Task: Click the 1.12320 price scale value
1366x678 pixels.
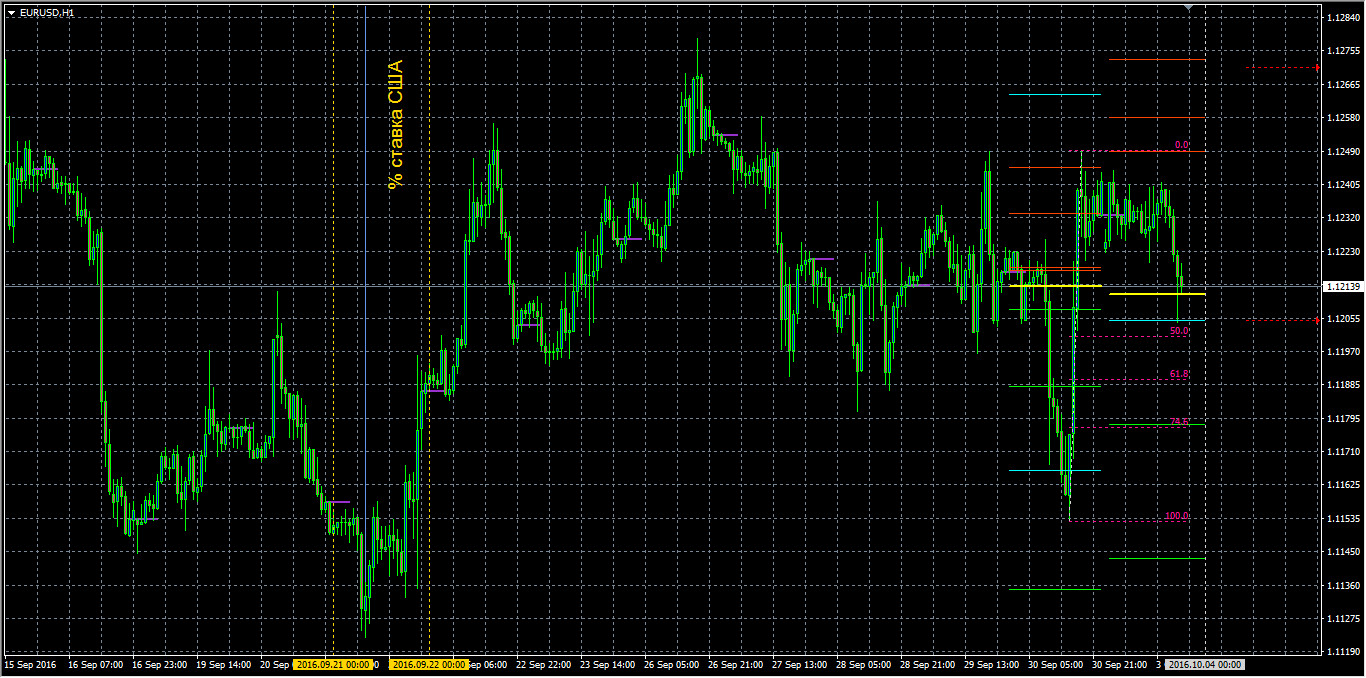Action: pyautogui.click(x=1343, y=218)
